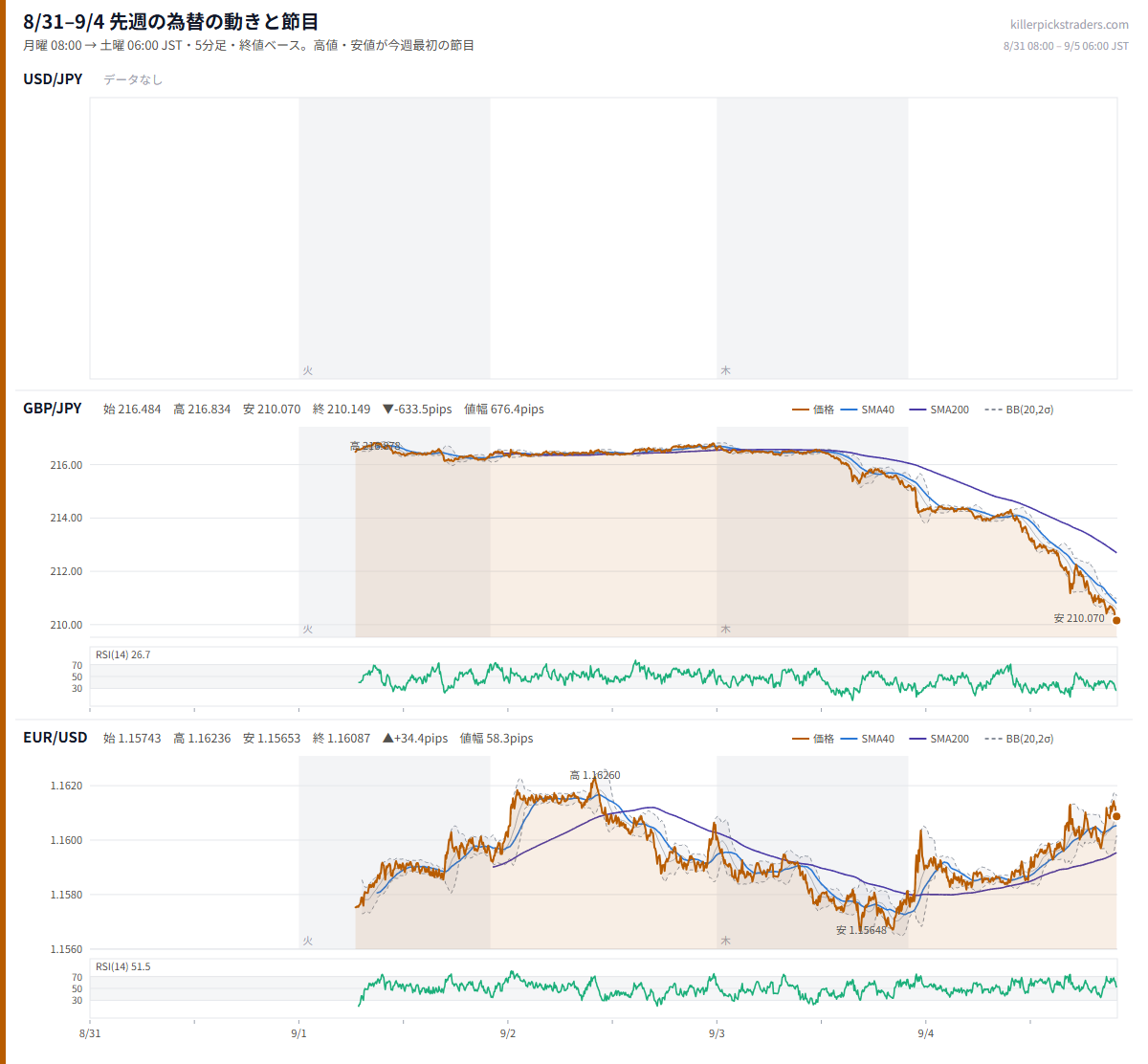Click the GBP/JPY pair heading
Viewport: 1148px width, 1064px height.
pos(53,408)
